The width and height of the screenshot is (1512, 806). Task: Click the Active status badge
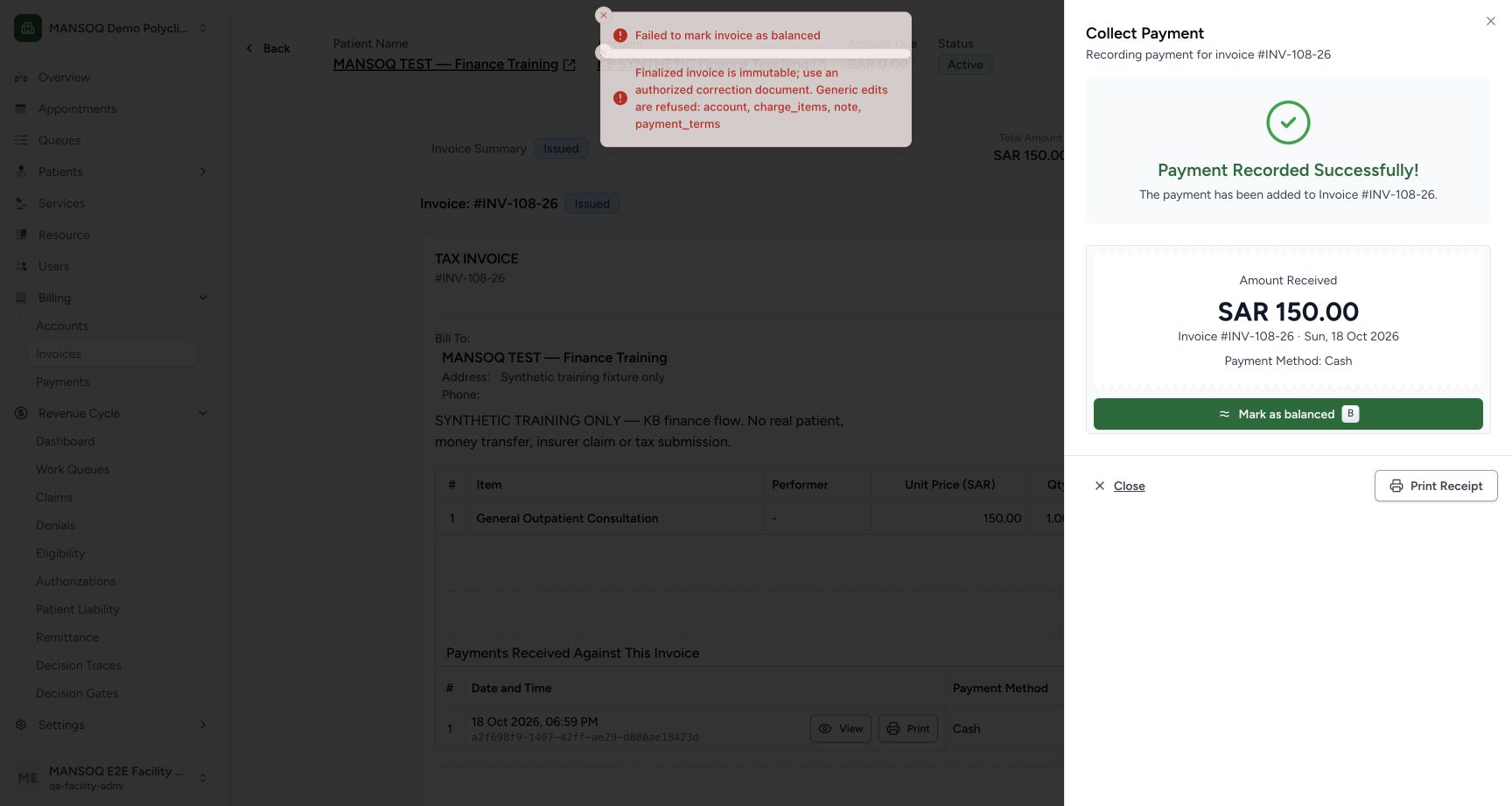(965, 65)
